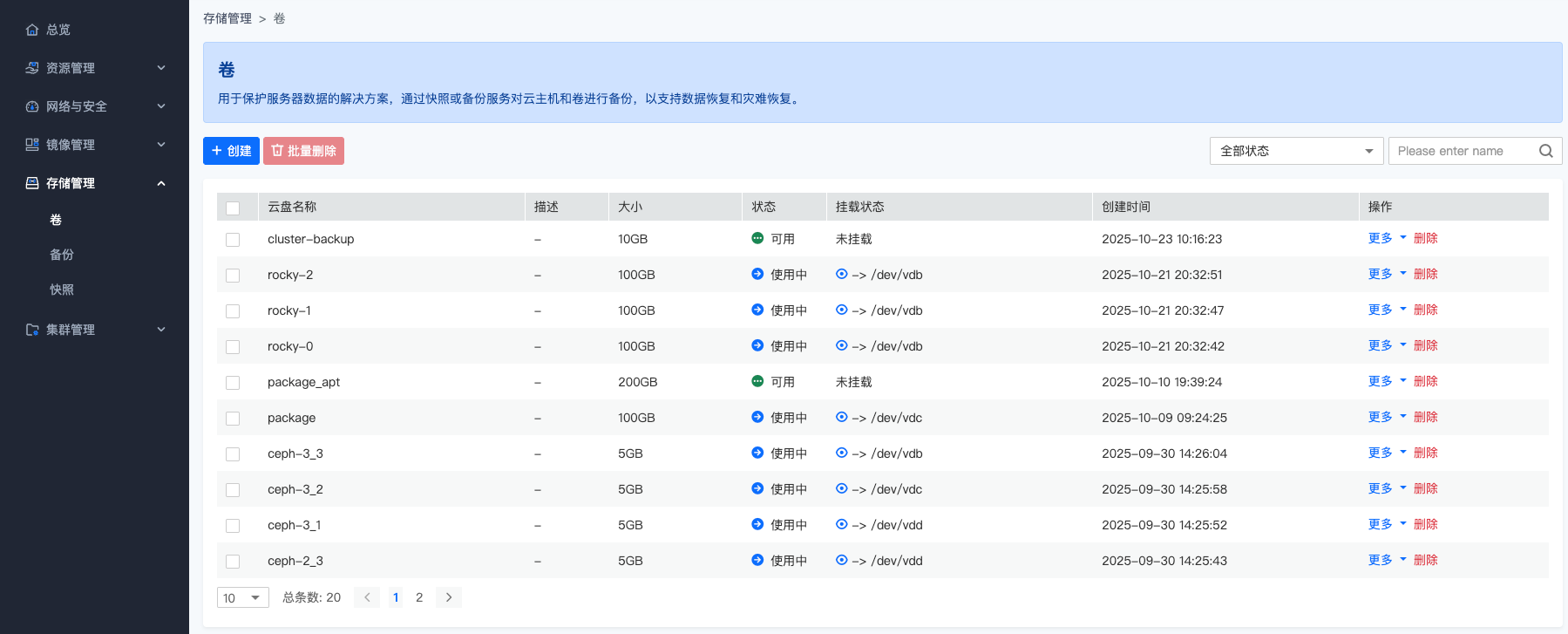Check the select-all checkbox in table header

point(233,208)
